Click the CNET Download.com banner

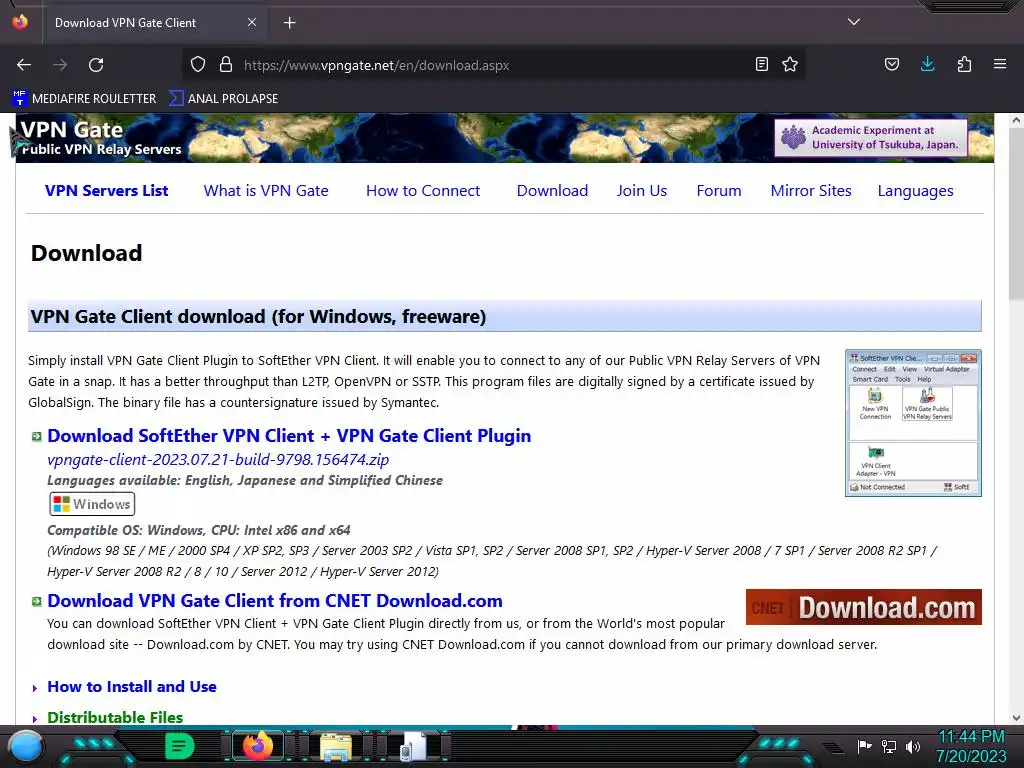pos(863,607)
